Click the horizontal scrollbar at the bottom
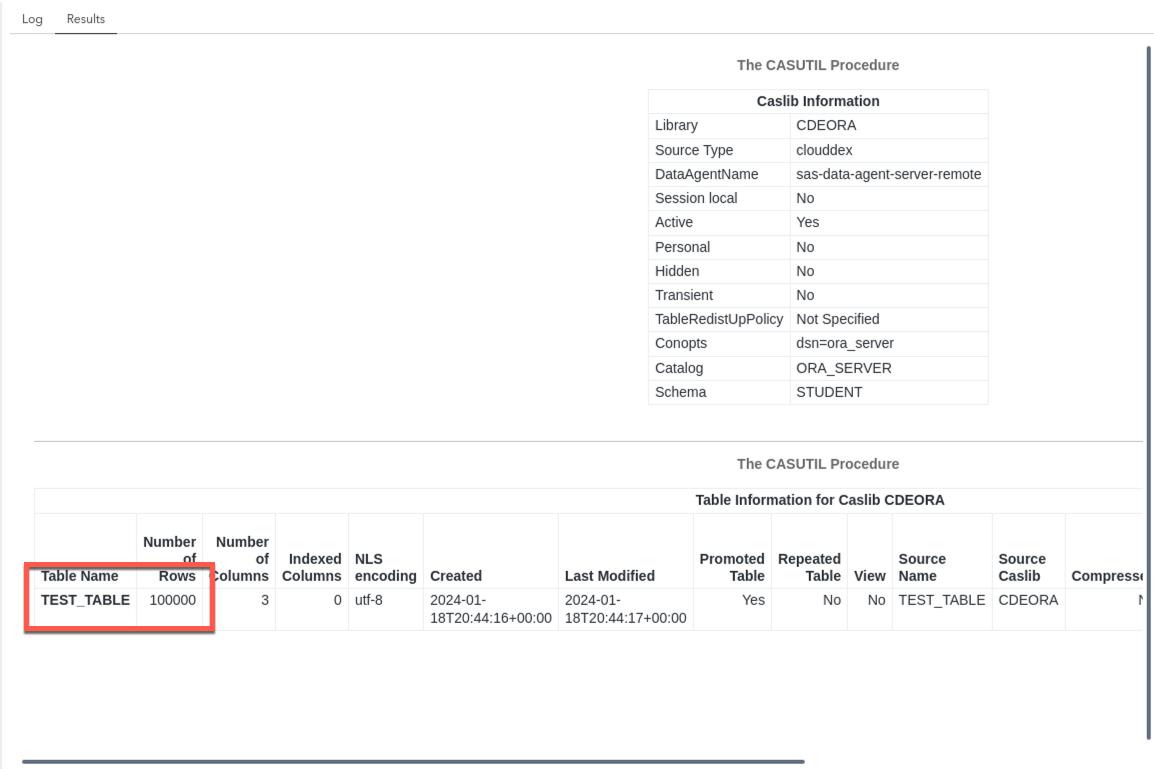 412,761
